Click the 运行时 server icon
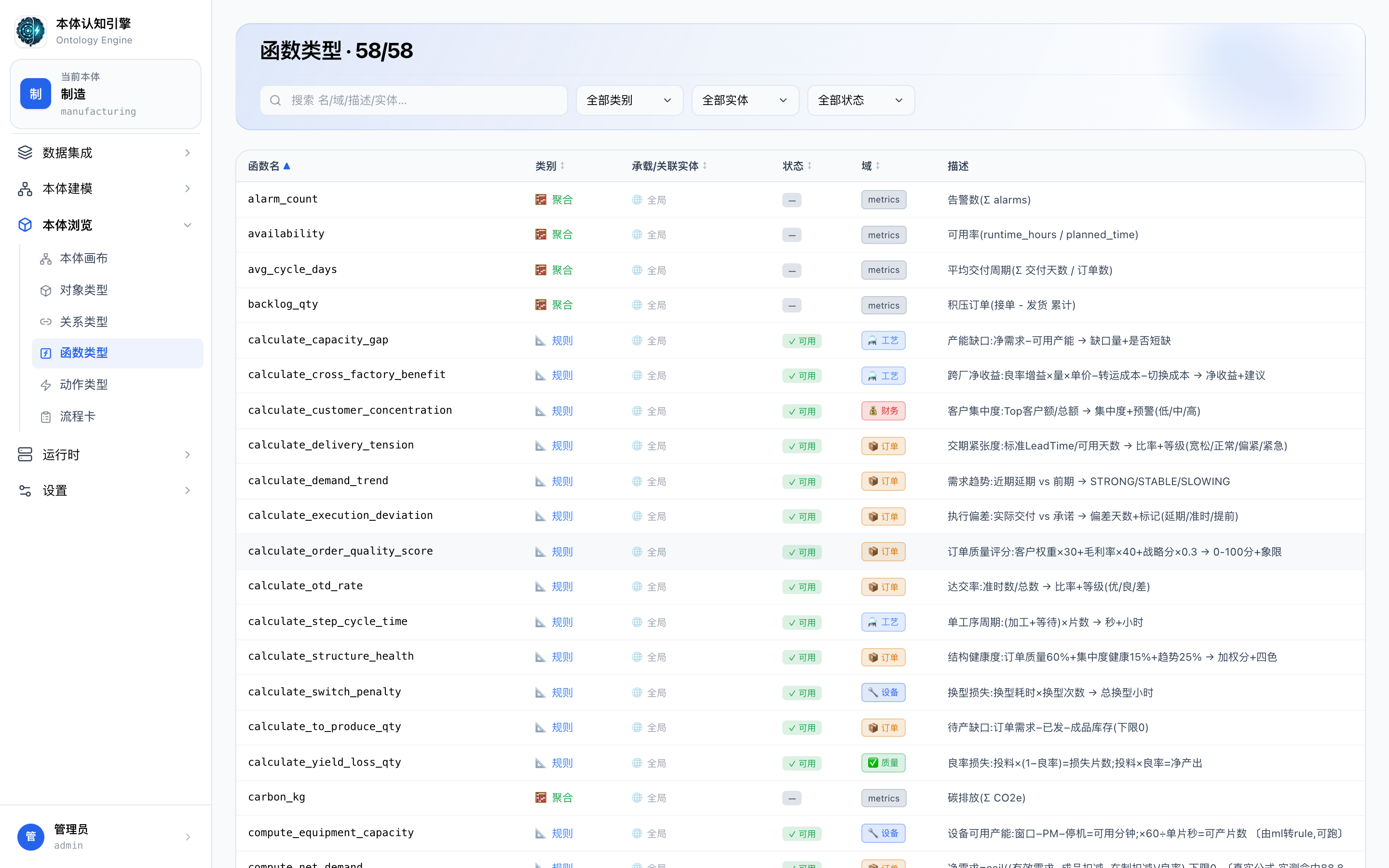Screen dimensions: 1389x868 click(x=25, y=454)
